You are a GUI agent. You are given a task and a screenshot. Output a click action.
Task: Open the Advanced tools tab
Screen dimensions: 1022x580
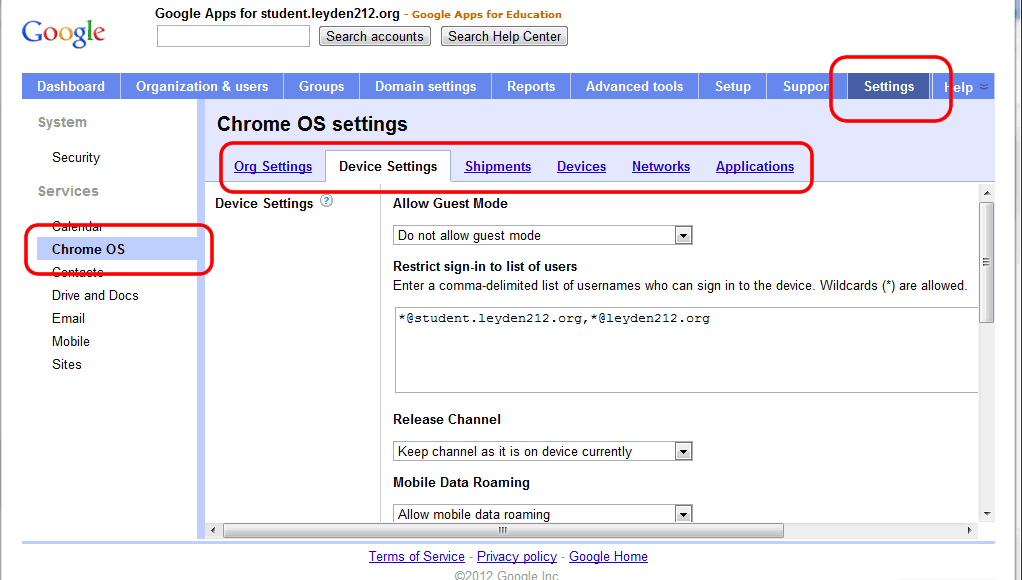click(x=634, y=86)
